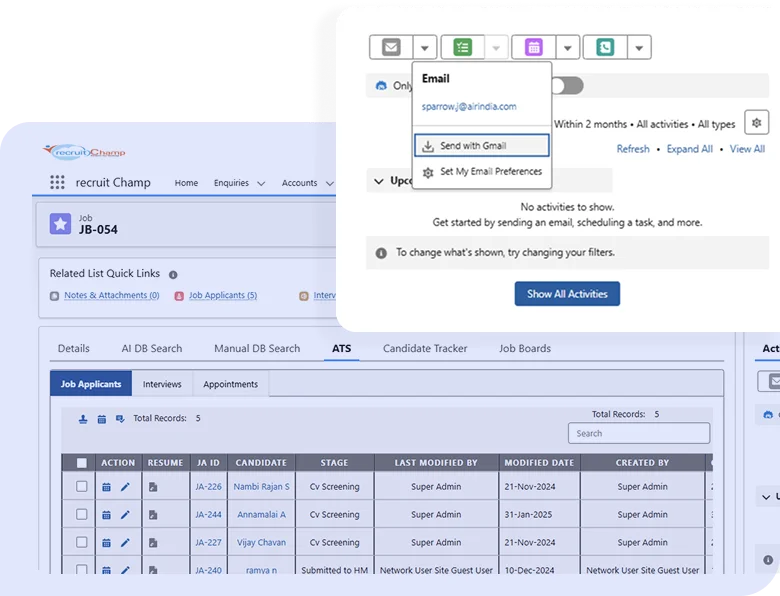This screenshot has height=596, width=780.
Task: Toggle the switch in the activity filter bar
Action: tap(568, 86)
